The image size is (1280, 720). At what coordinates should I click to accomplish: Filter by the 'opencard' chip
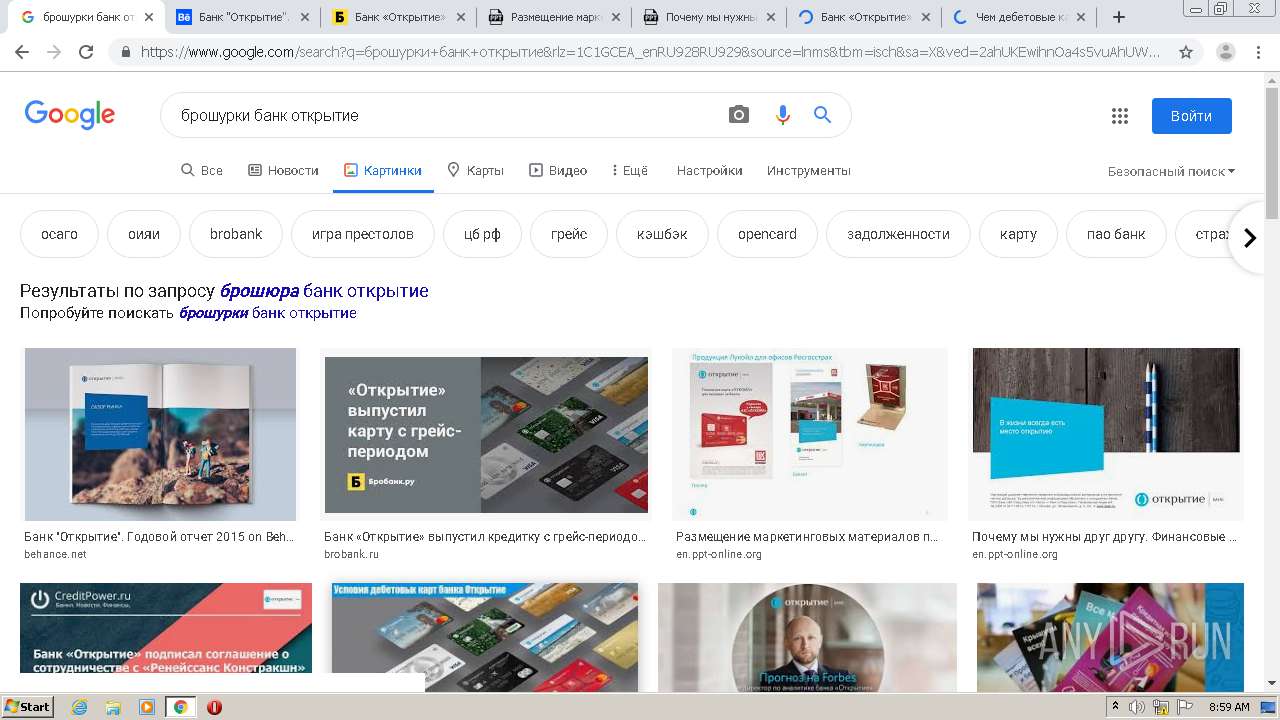tap(767, 234)
